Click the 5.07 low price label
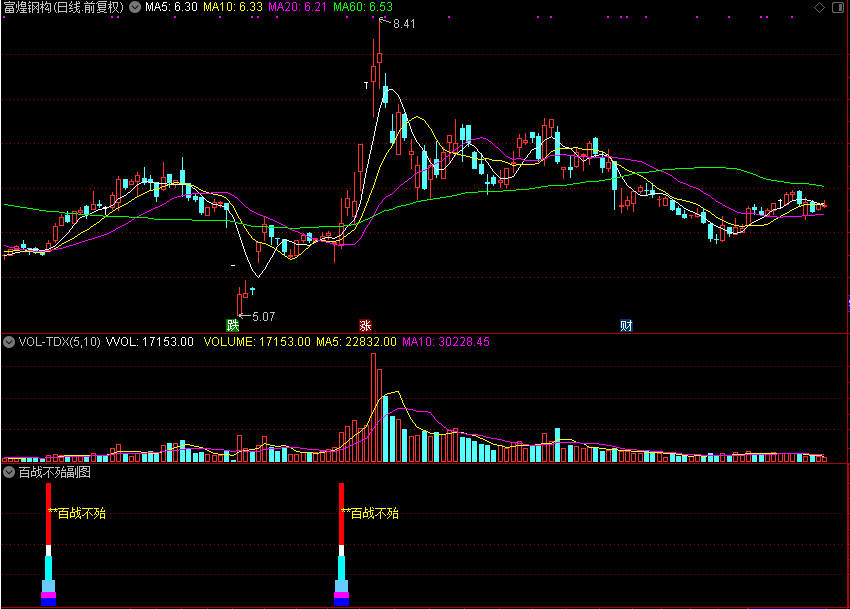 (263, 317)
